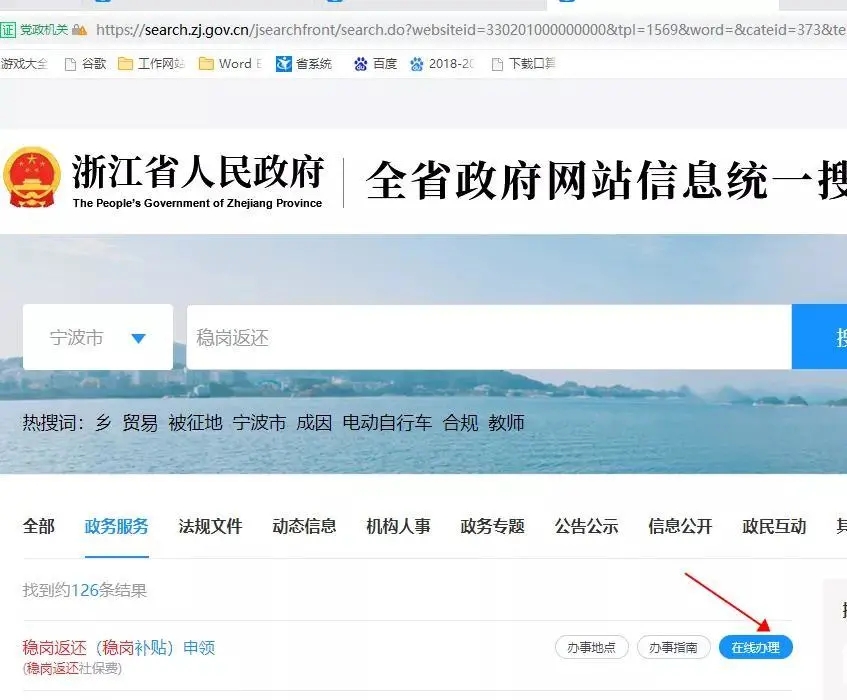Screen dimensions: 847x700
Task: Select hot search word 贸易
Action: click(x=140, y=422)
